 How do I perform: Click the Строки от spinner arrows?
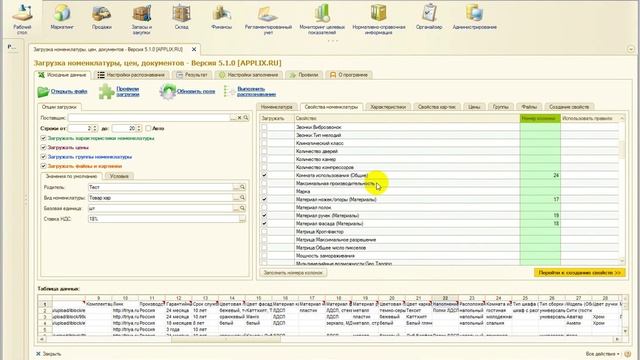point(95,128)
